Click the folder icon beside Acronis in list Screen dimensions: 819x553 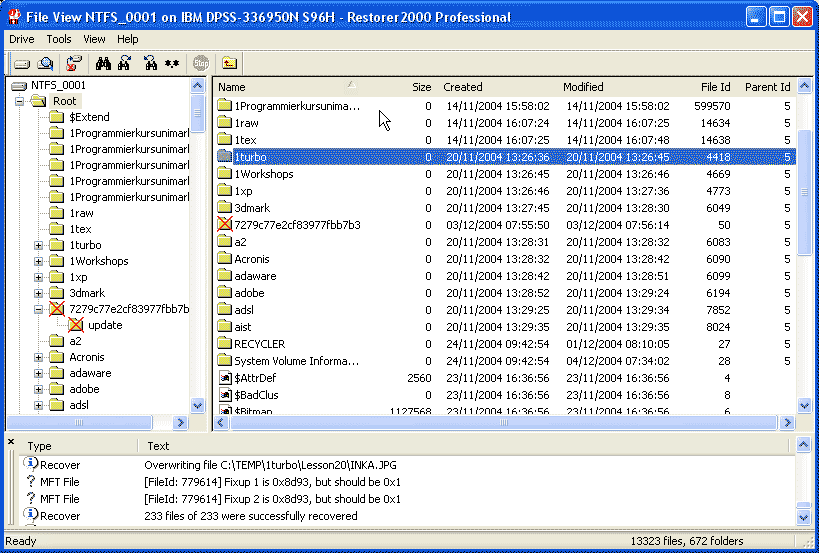225,258
